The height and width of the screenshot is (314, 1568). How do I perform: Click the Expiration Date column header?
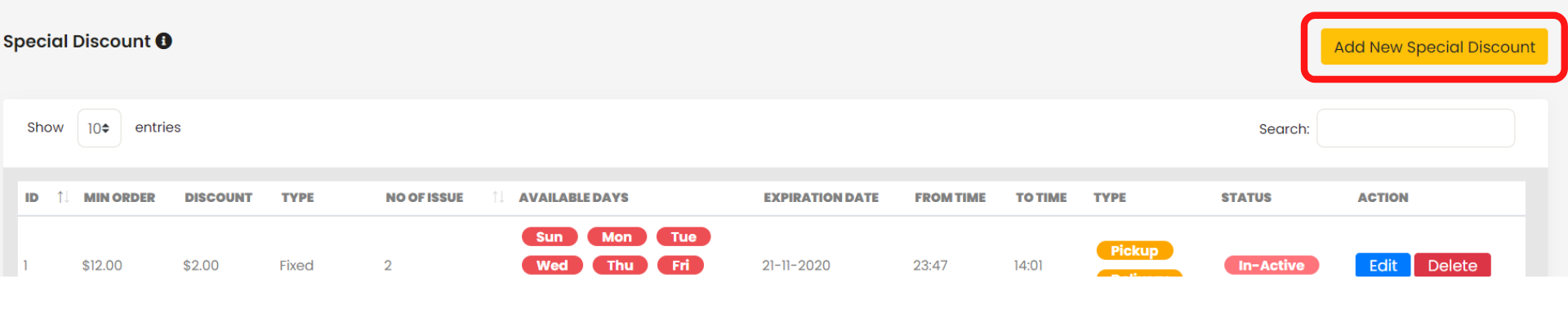(821, 197)
